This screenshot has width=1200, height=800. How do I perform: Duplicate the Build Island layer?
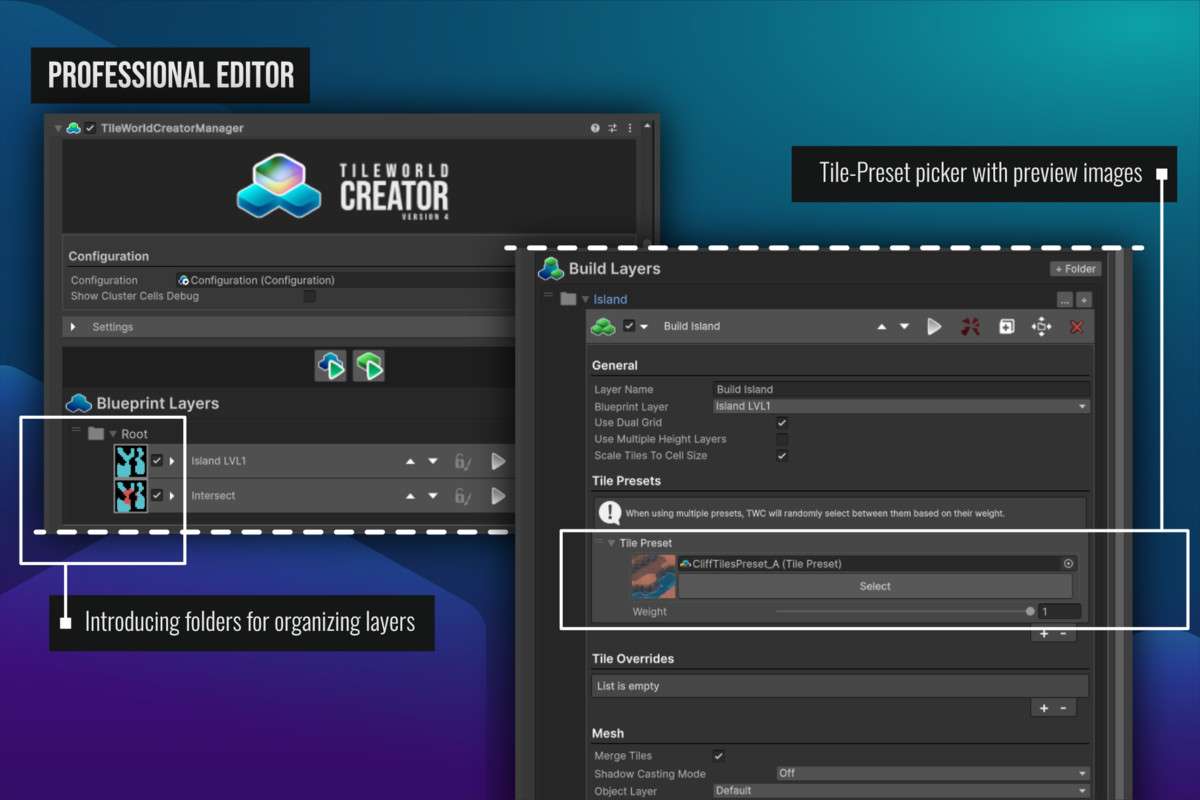click(1007, 327)
